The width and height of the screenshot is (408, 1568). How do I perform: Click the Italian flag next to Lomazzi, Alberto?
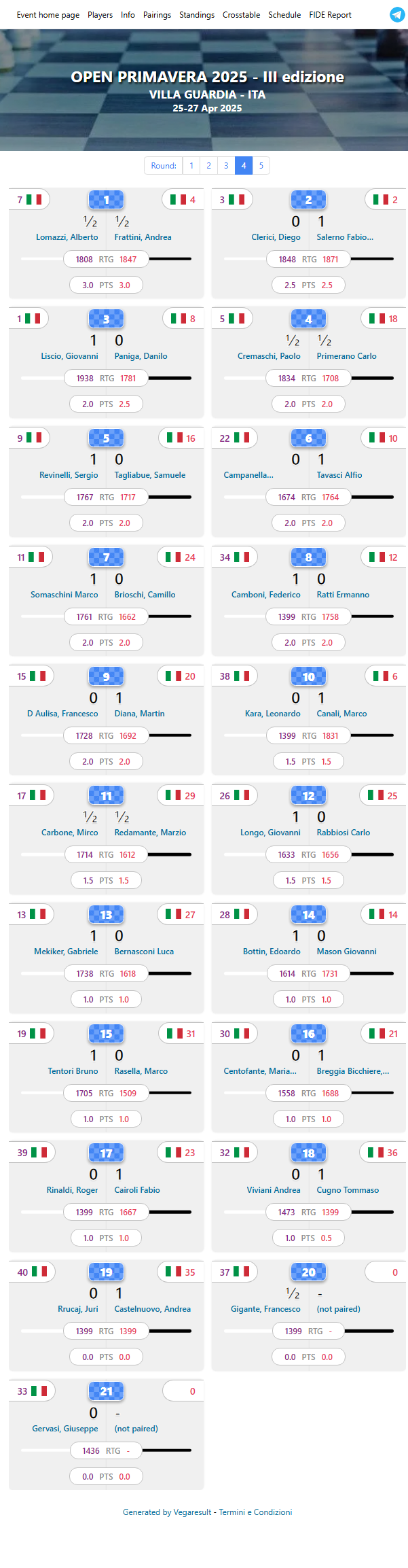tap(32, 200)
